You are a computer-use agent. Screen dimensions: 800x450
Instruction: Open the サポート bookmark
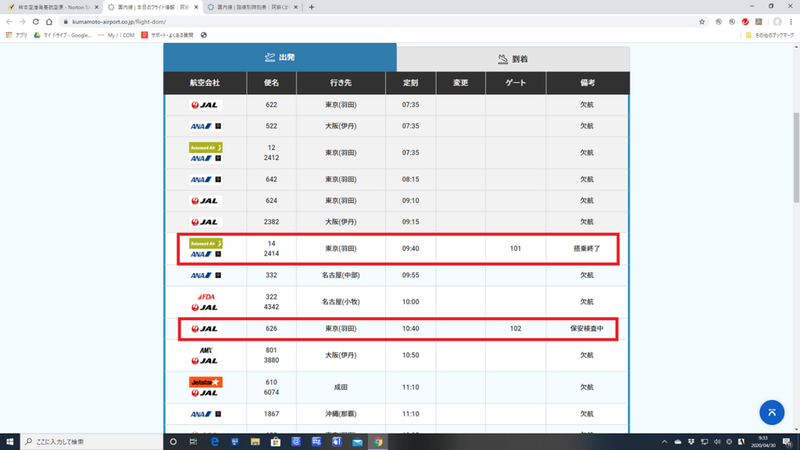click(167, 35)
